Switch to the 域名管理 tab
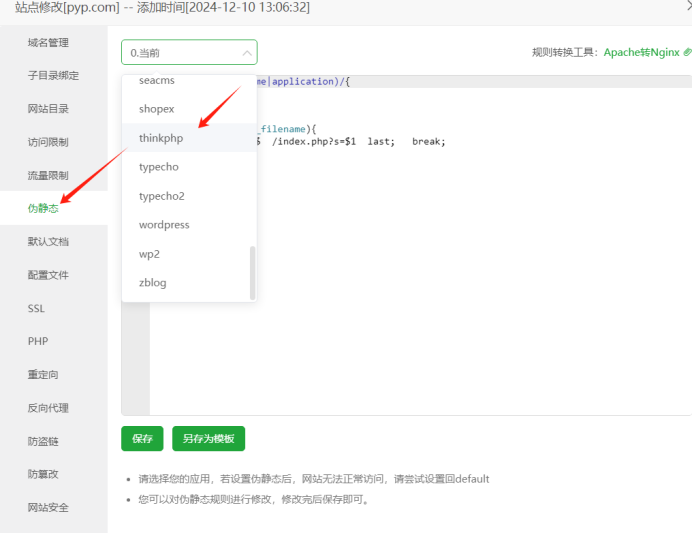Viewport: 692px width, 533px height. [48, 42]
